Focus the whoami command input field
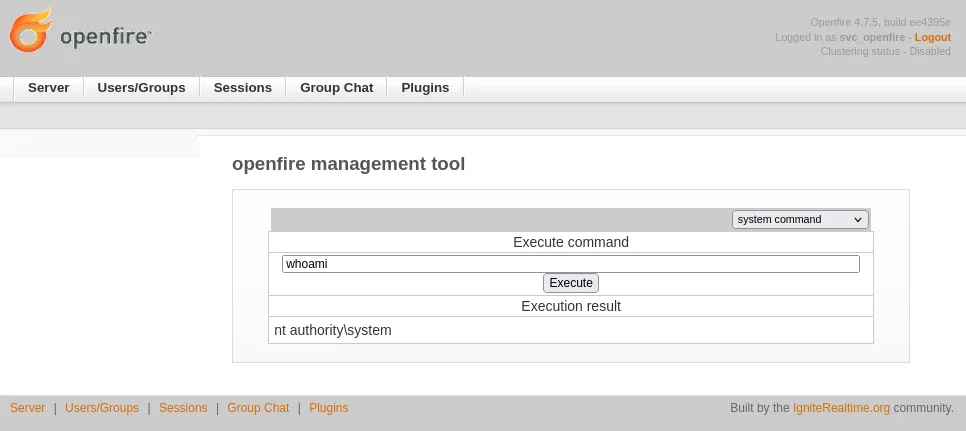Screen dimensions: 966x431 click(x=570, y=264)
